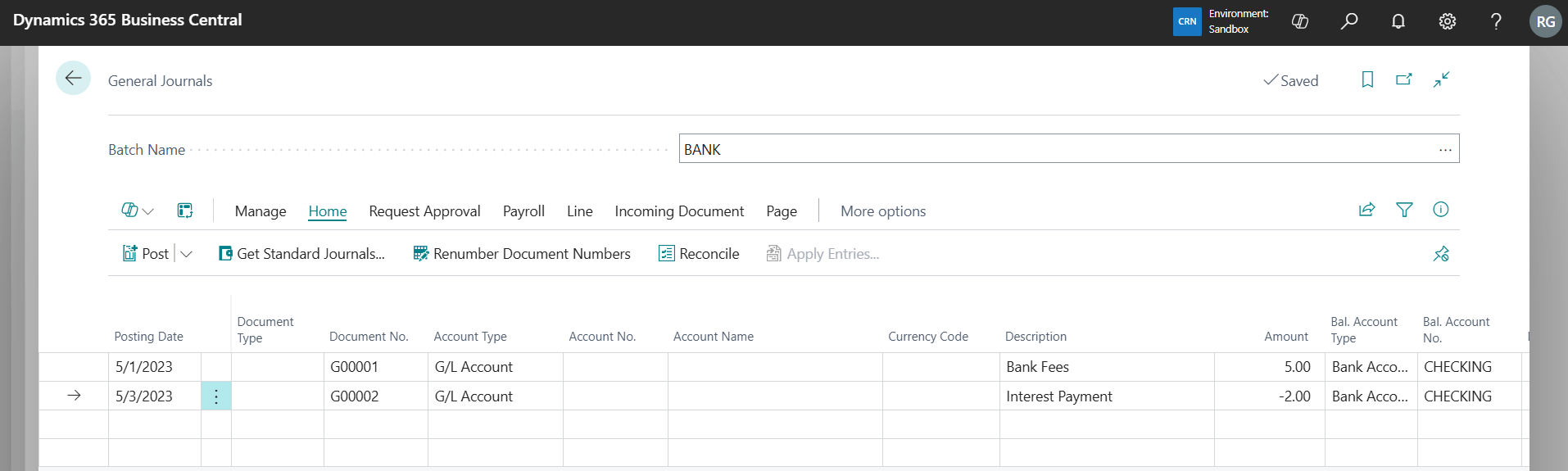This screenshot has width=1568, height=471.
Task: Click Renumber Document Numbers
Action: (522, 254)
